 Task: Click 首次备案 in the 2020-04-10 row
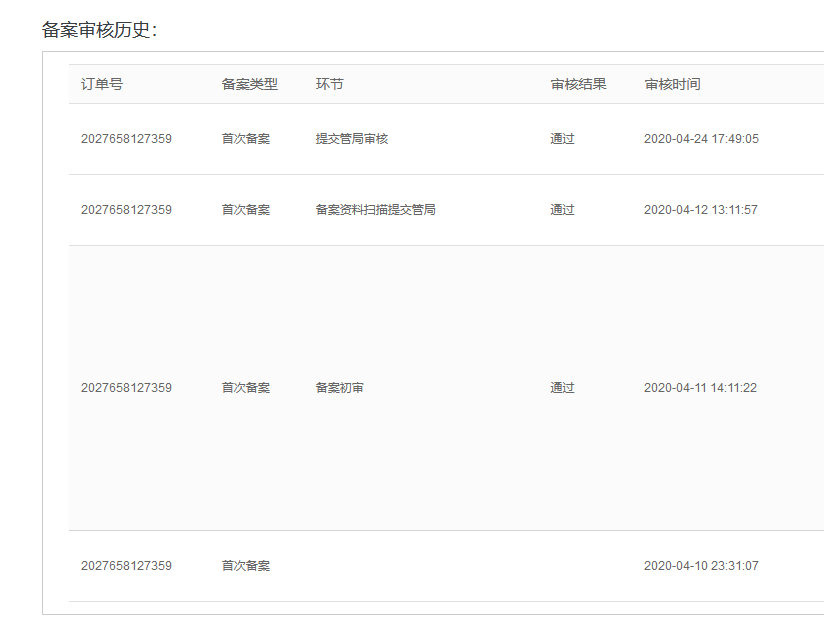tap(245, 566)
